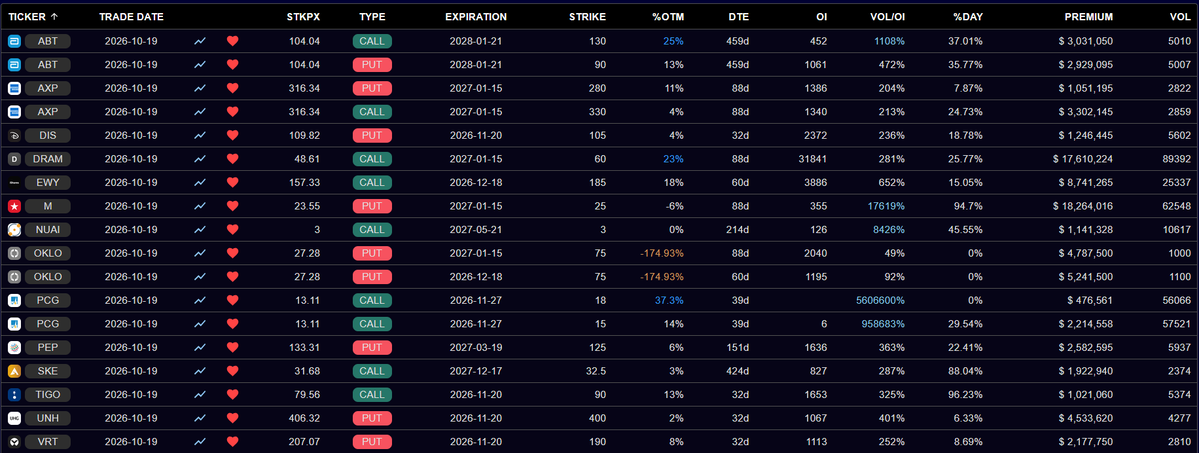The height and width of the screenshot is (453, 1199).
Task: Click the TIGO company logo icon
Action: coord(14,394)
